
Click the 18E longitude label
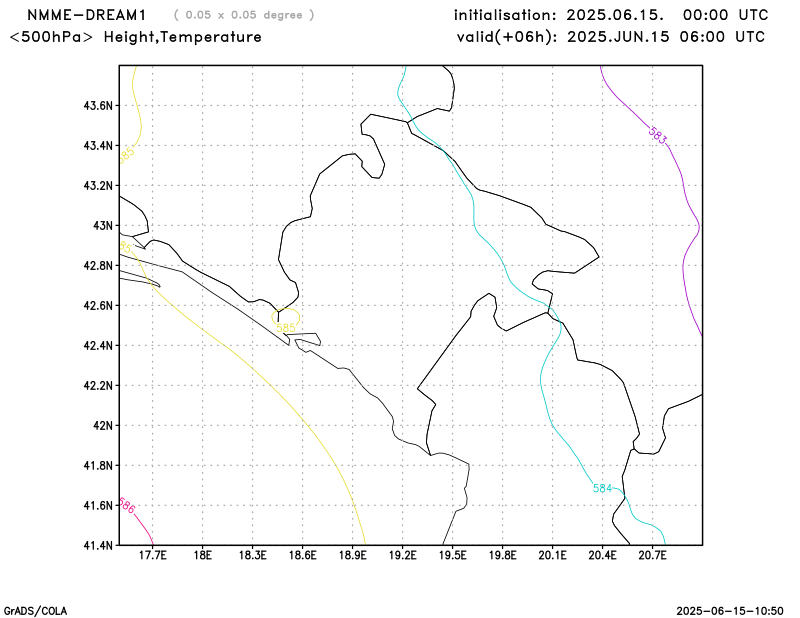203,555
